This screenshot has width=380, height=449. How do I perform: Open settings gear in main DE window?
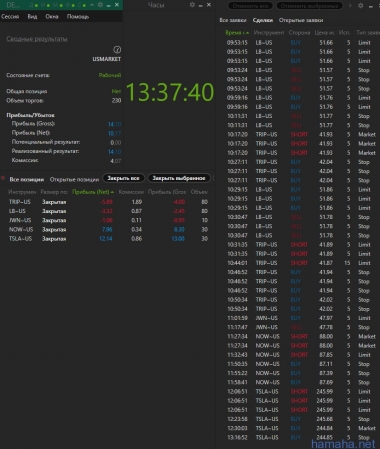coord(100,5)
